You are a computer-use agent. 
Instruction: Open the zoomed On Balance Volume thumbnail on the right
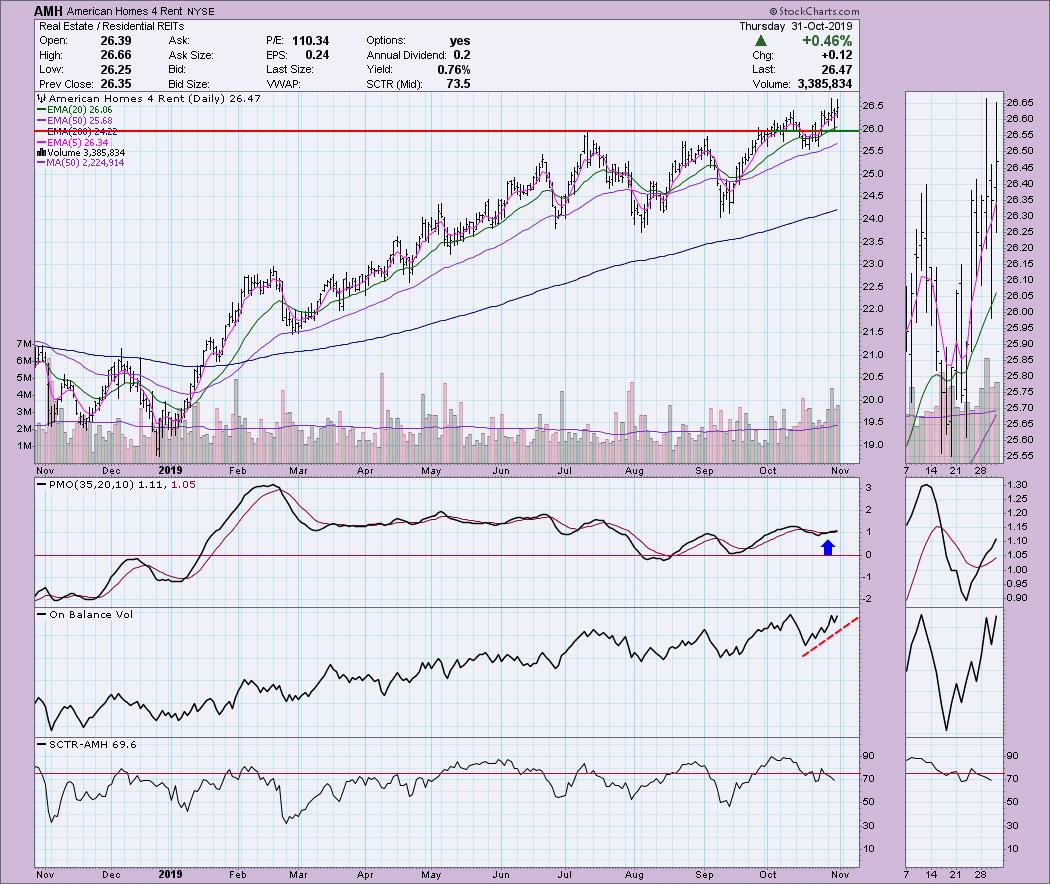pyautogui.click(x=954, y=672)
